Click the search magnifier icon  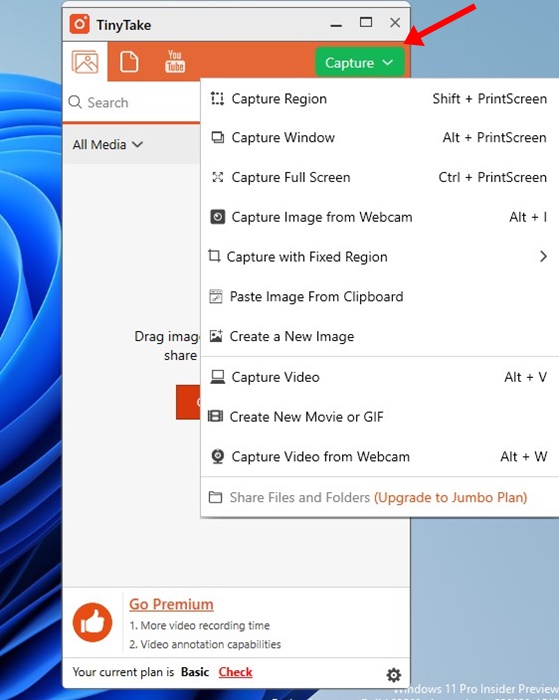(75, 102)
